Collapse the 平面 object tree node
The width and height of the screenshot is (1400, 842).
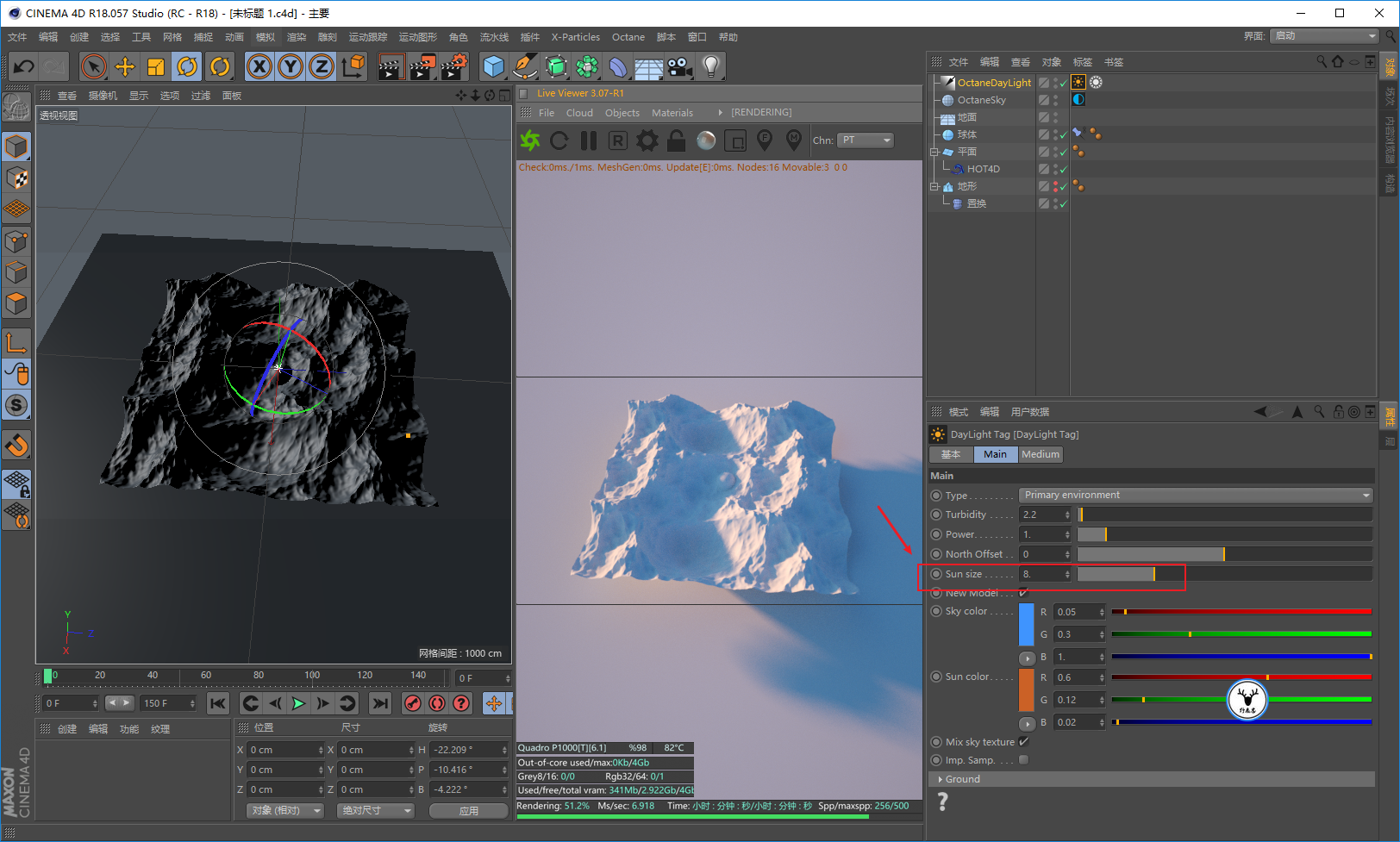(934, 152)
